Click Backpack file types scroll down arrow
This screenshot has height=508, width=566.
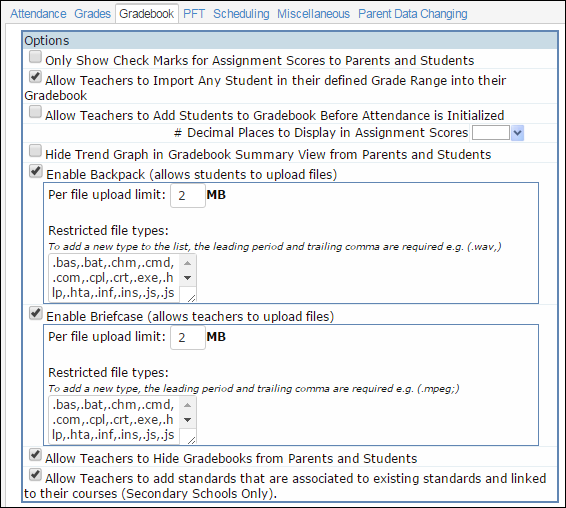pyautogui.click(x=187, y=278)
